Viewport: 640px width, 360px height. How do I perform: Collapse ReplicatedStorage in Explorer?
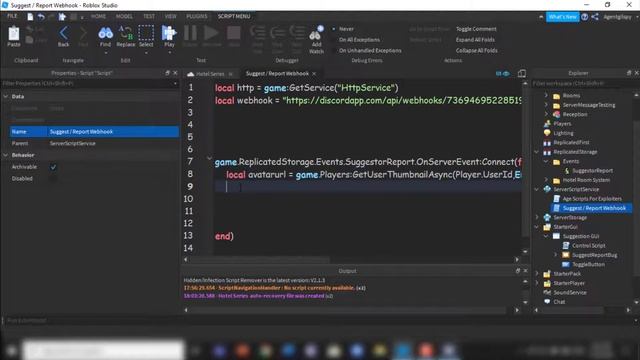point(537,152)
